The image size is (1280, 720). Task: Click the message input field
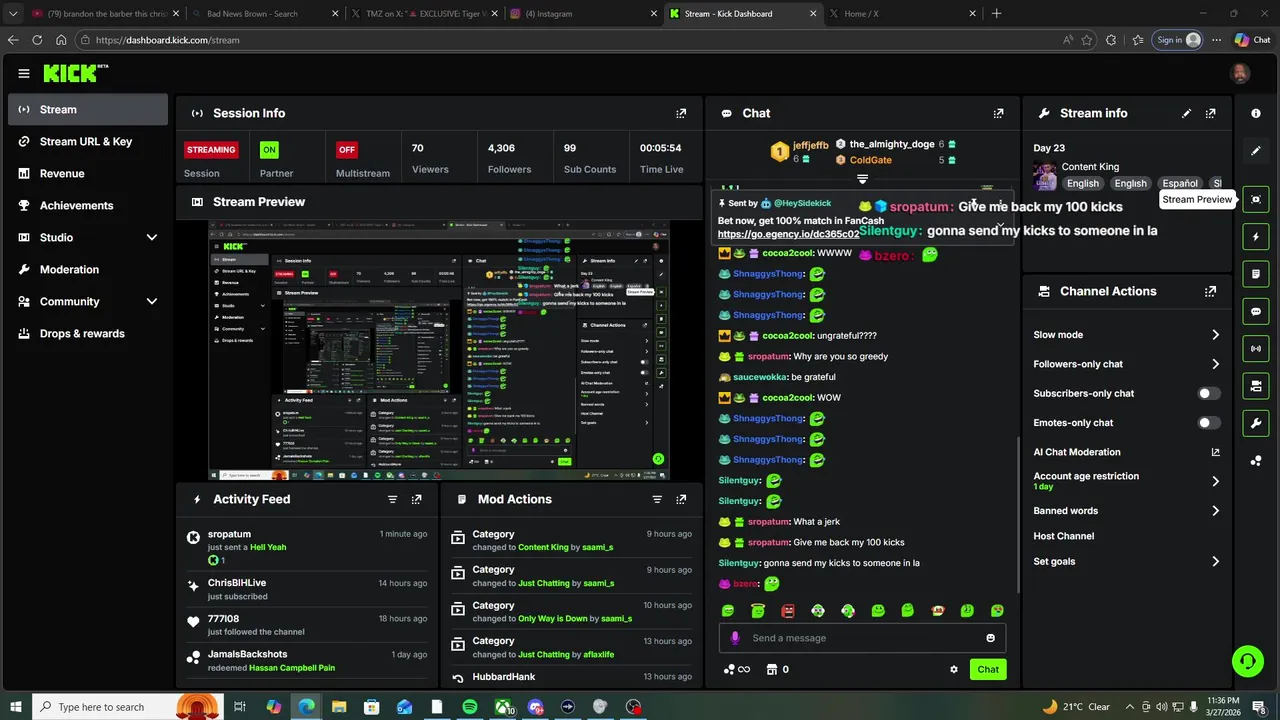point(862,638)
